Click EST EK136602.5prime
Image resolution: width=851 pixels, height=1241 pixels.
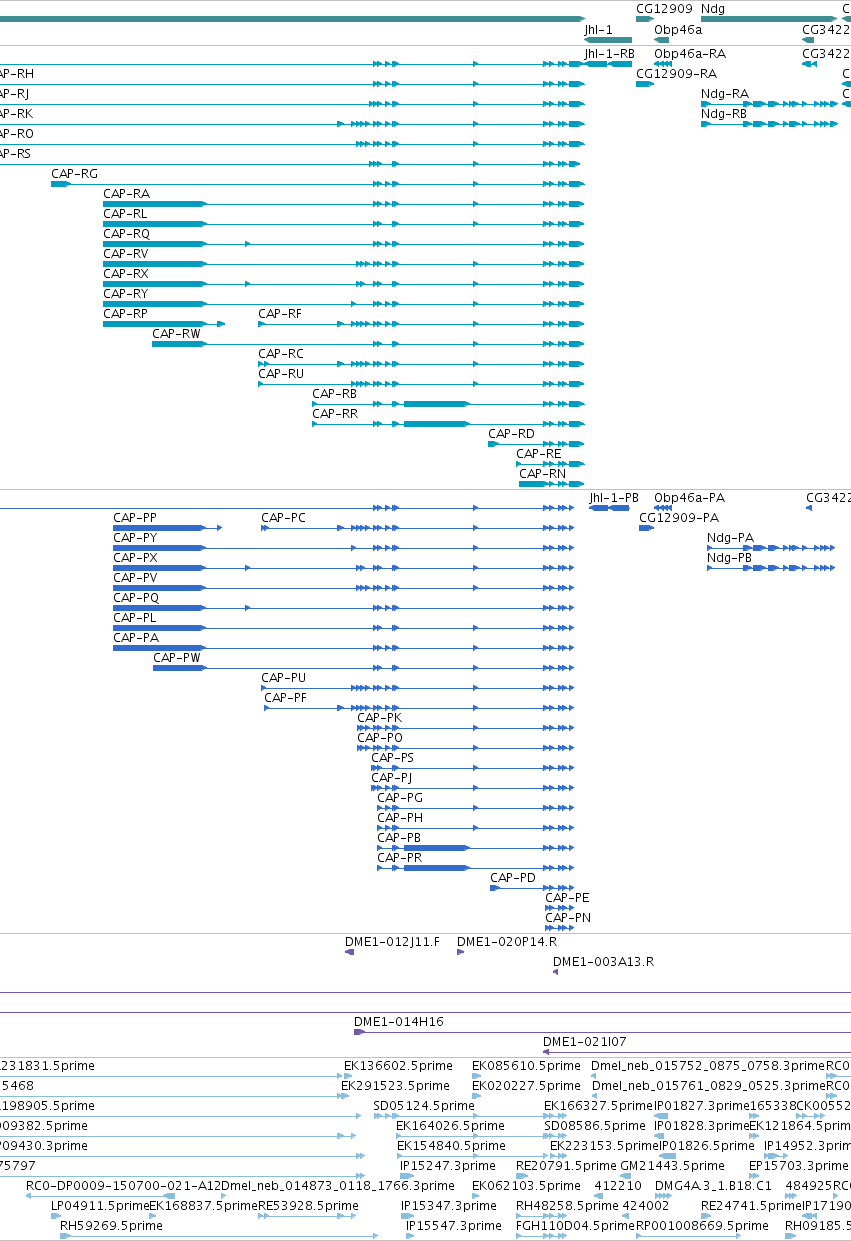398,1065
